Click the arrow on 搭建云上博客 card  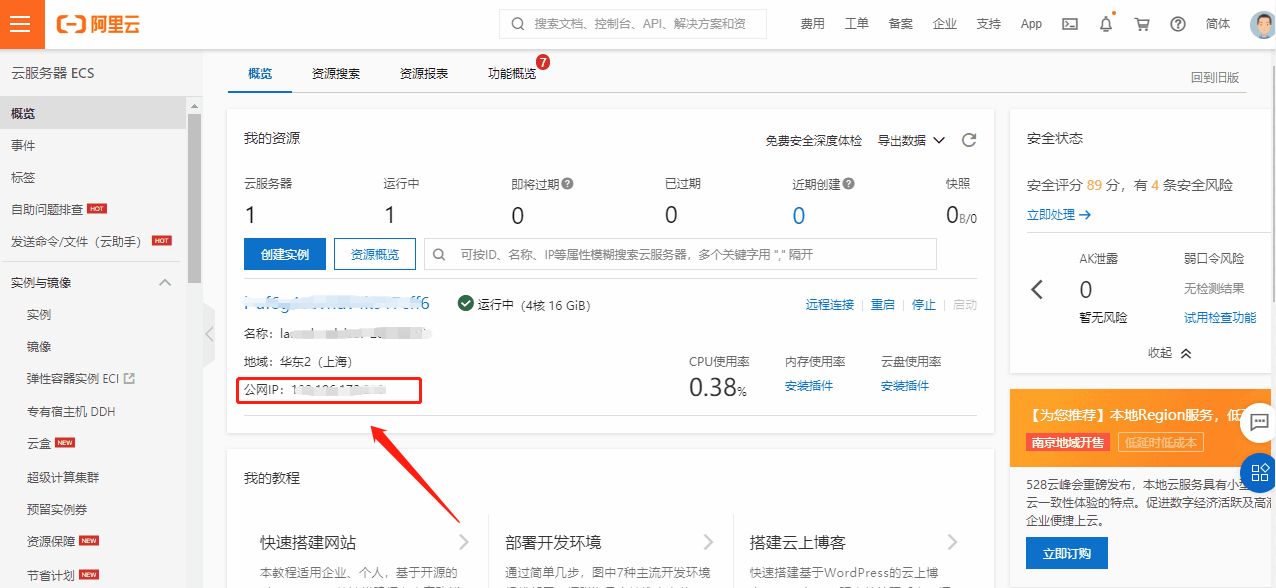[953, 542]
